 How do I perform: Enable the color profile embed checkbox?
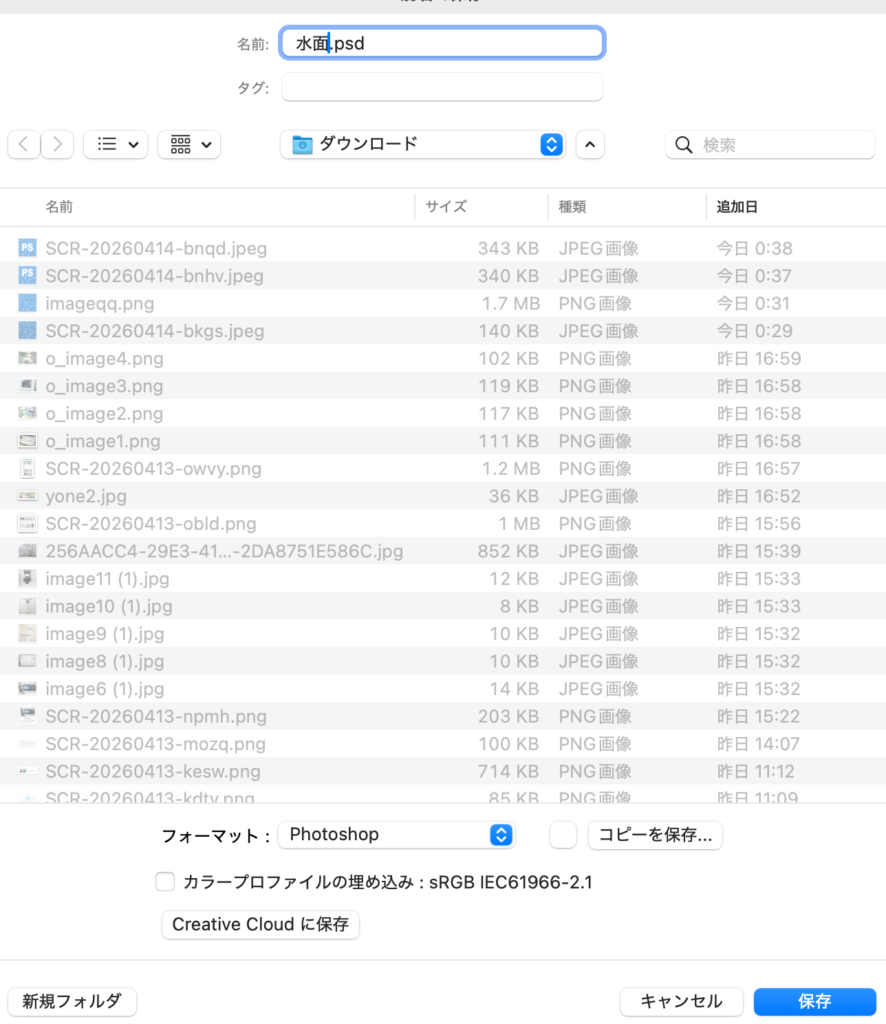point(165,882)
